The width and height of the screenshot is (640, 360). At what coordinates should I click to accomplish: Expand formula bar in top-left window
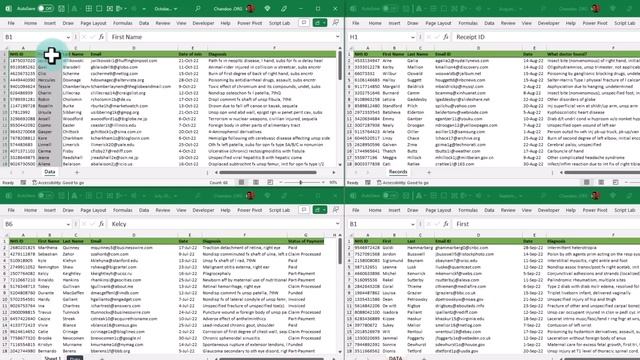click(338, 37)
